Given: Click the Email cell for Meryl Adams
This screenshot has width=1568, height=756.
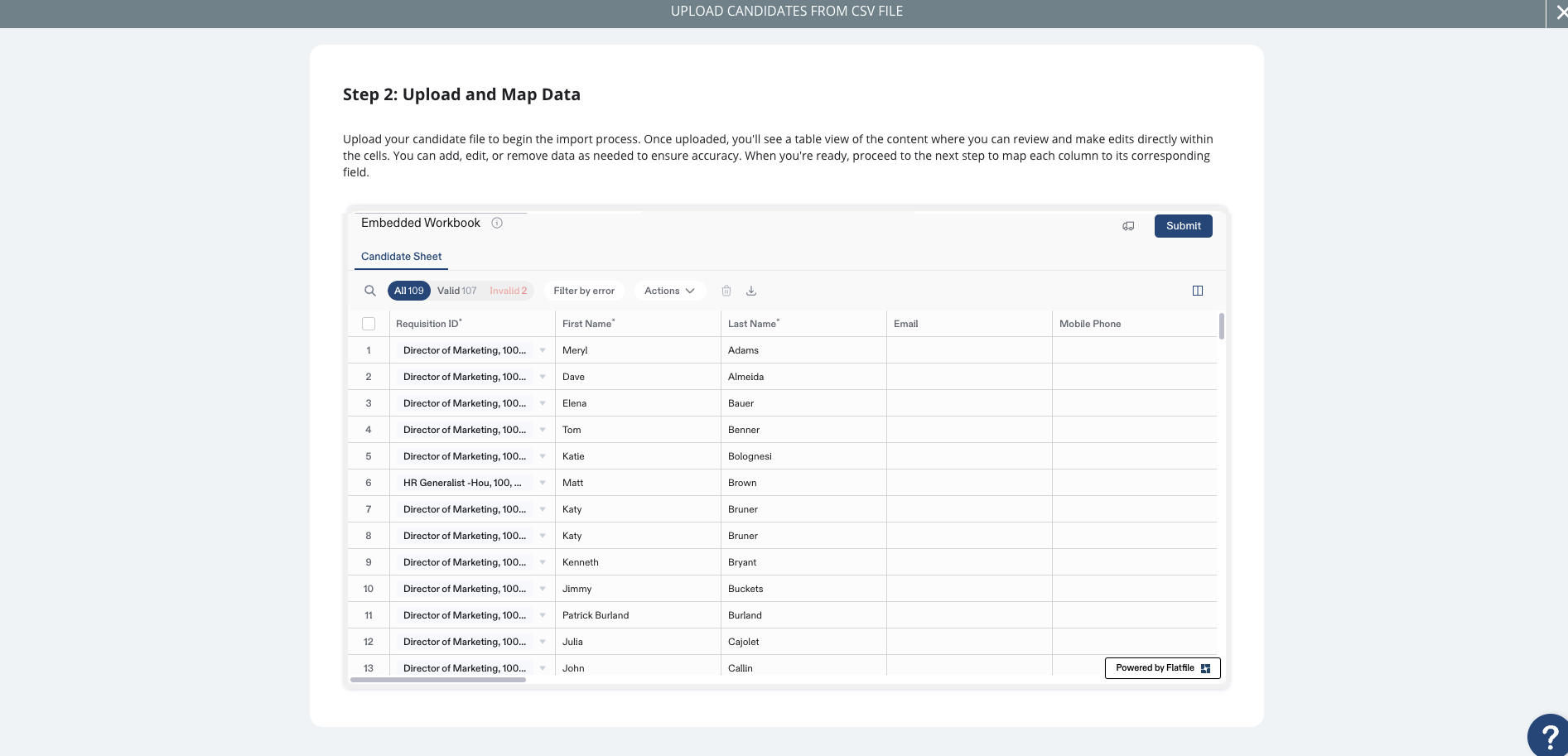Looking at the screenshot, I should [969, 350].
